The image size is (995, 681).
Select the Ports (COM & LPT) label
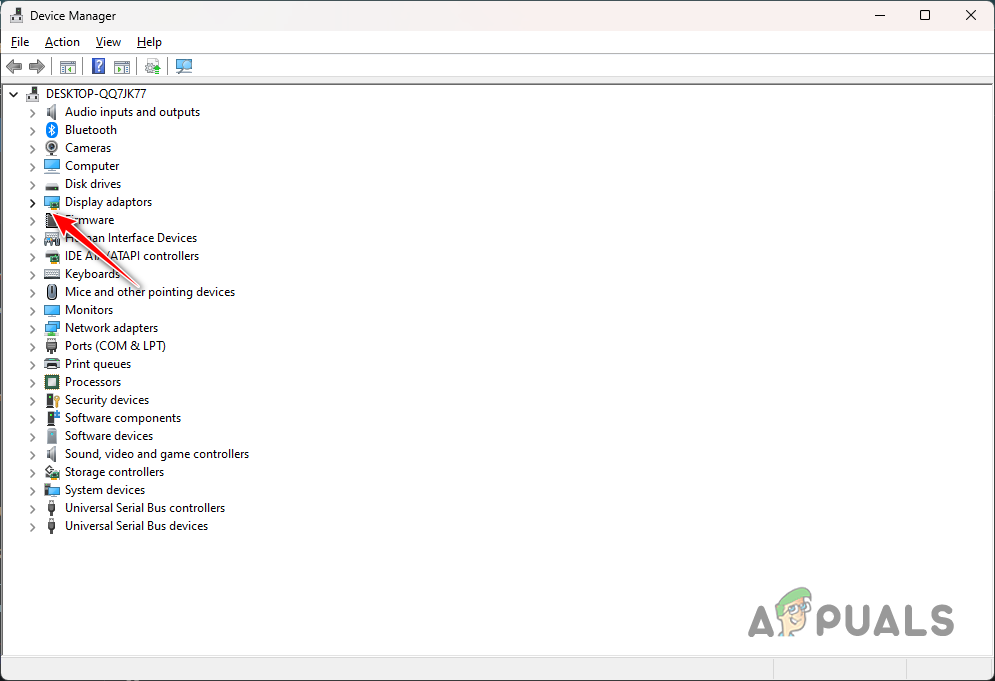point(115,346)
